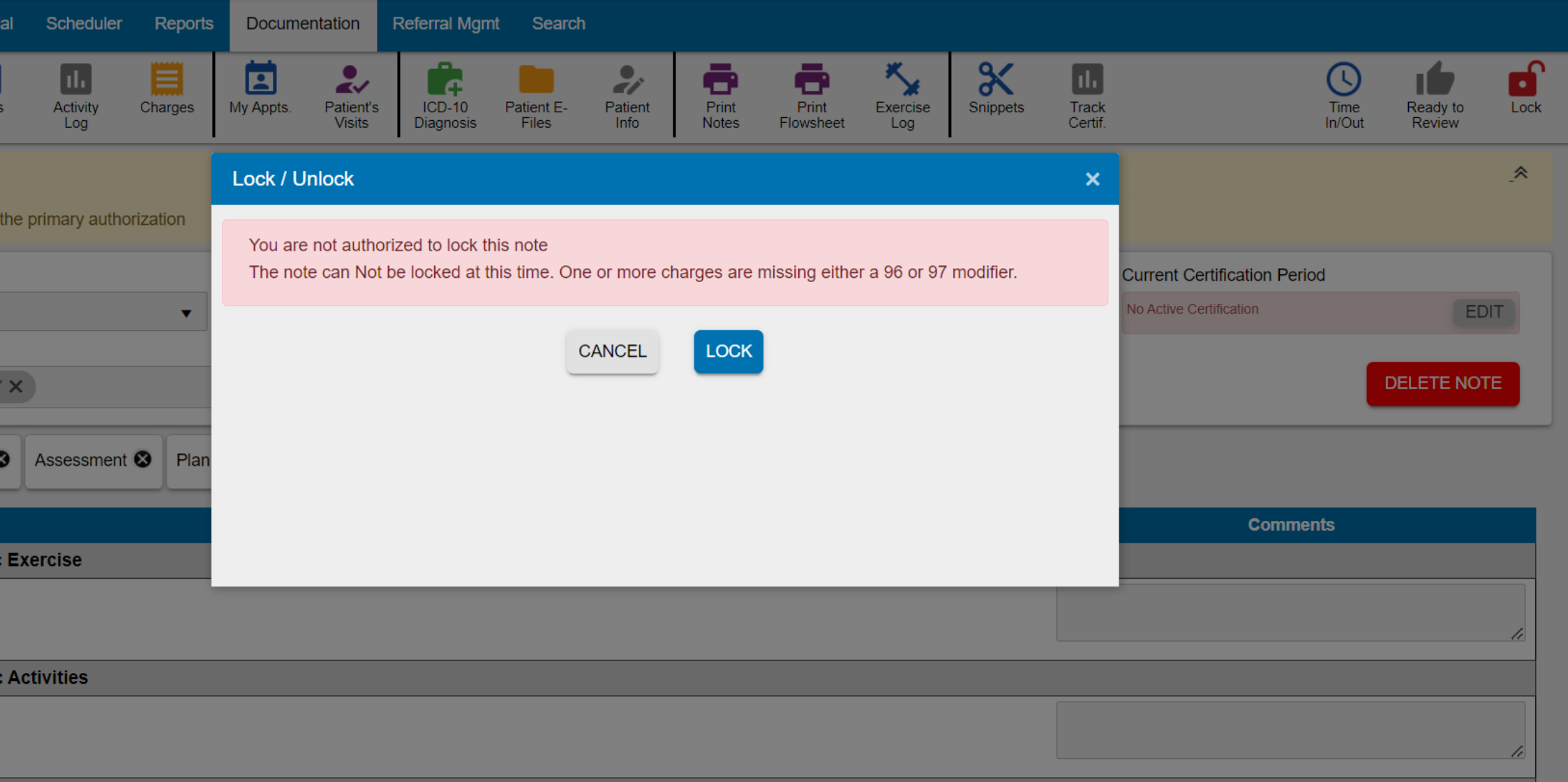
Task: Cancel the Lock / Unlock dialog
Action: click(x=612, y=351)
